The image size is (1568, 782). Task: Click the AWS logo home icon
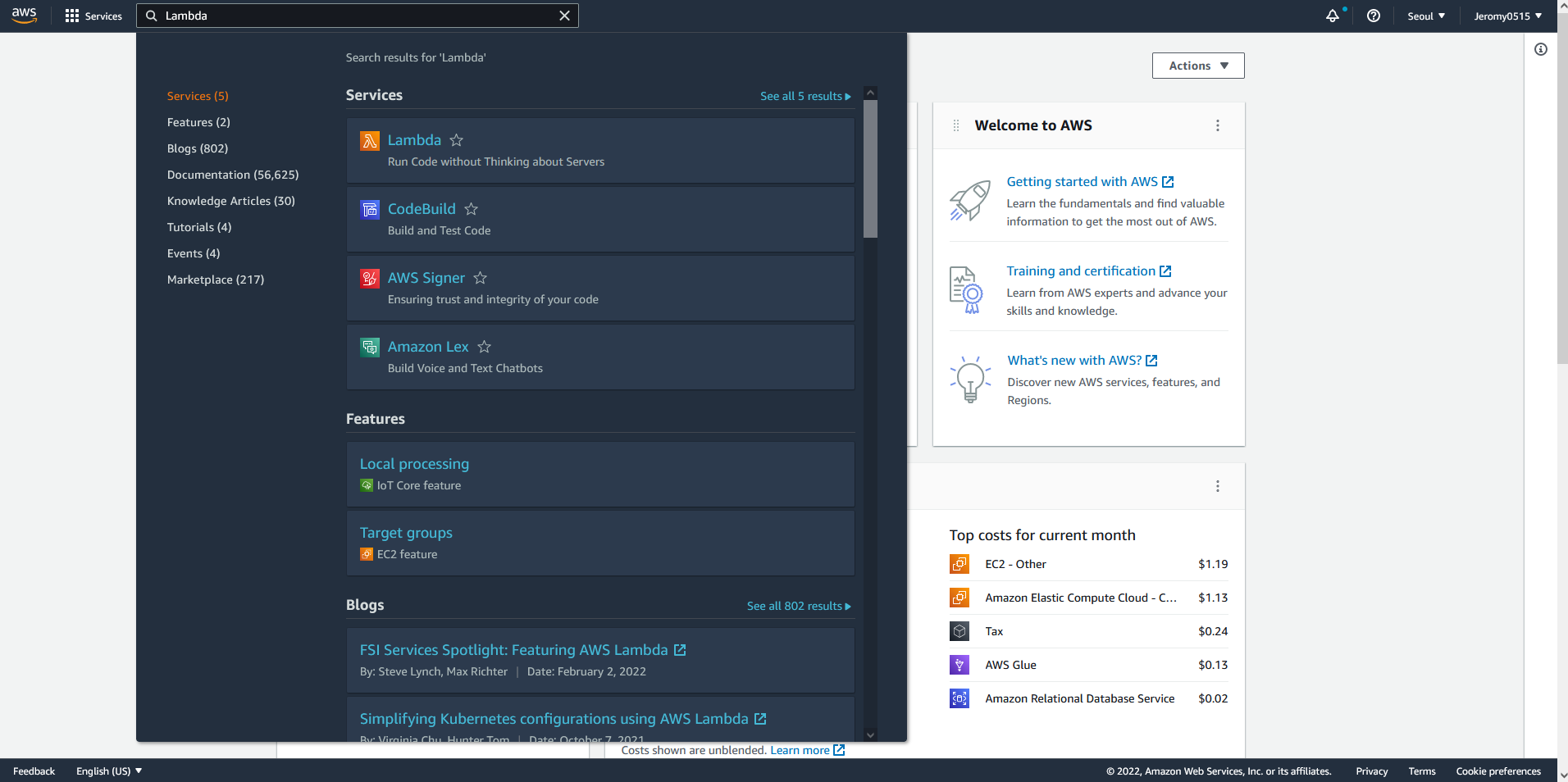pyautogui.click(x=25, y=16)
